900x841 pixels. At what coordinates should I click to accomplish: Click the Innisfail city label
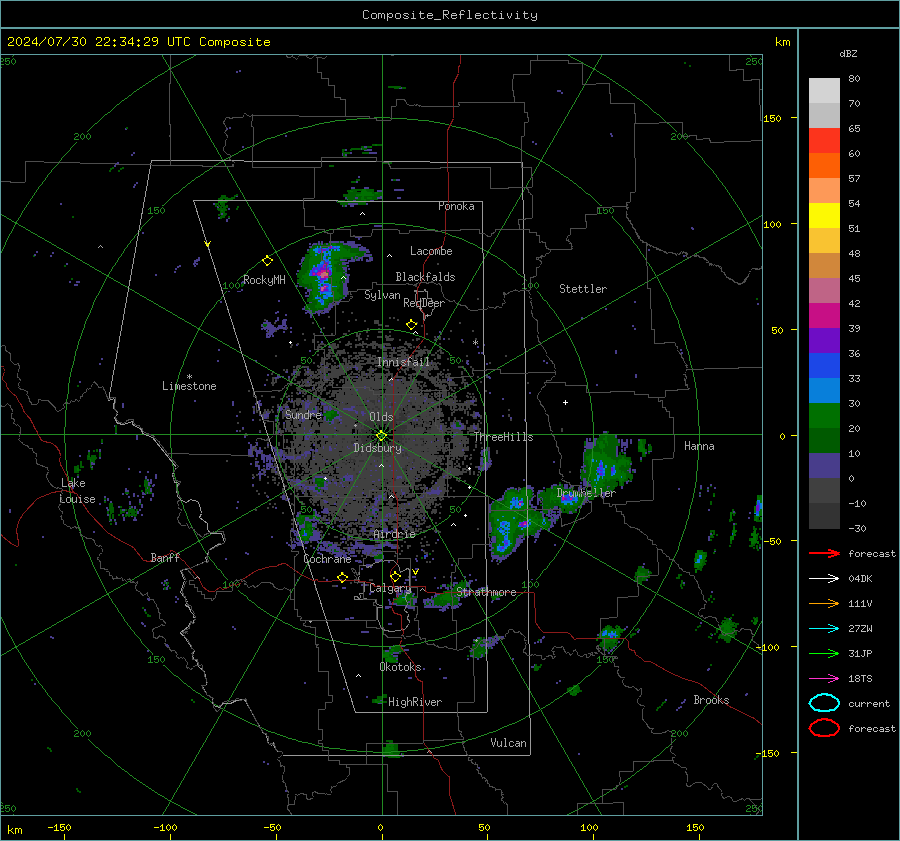pyautogui.click(x=403, y=362)
